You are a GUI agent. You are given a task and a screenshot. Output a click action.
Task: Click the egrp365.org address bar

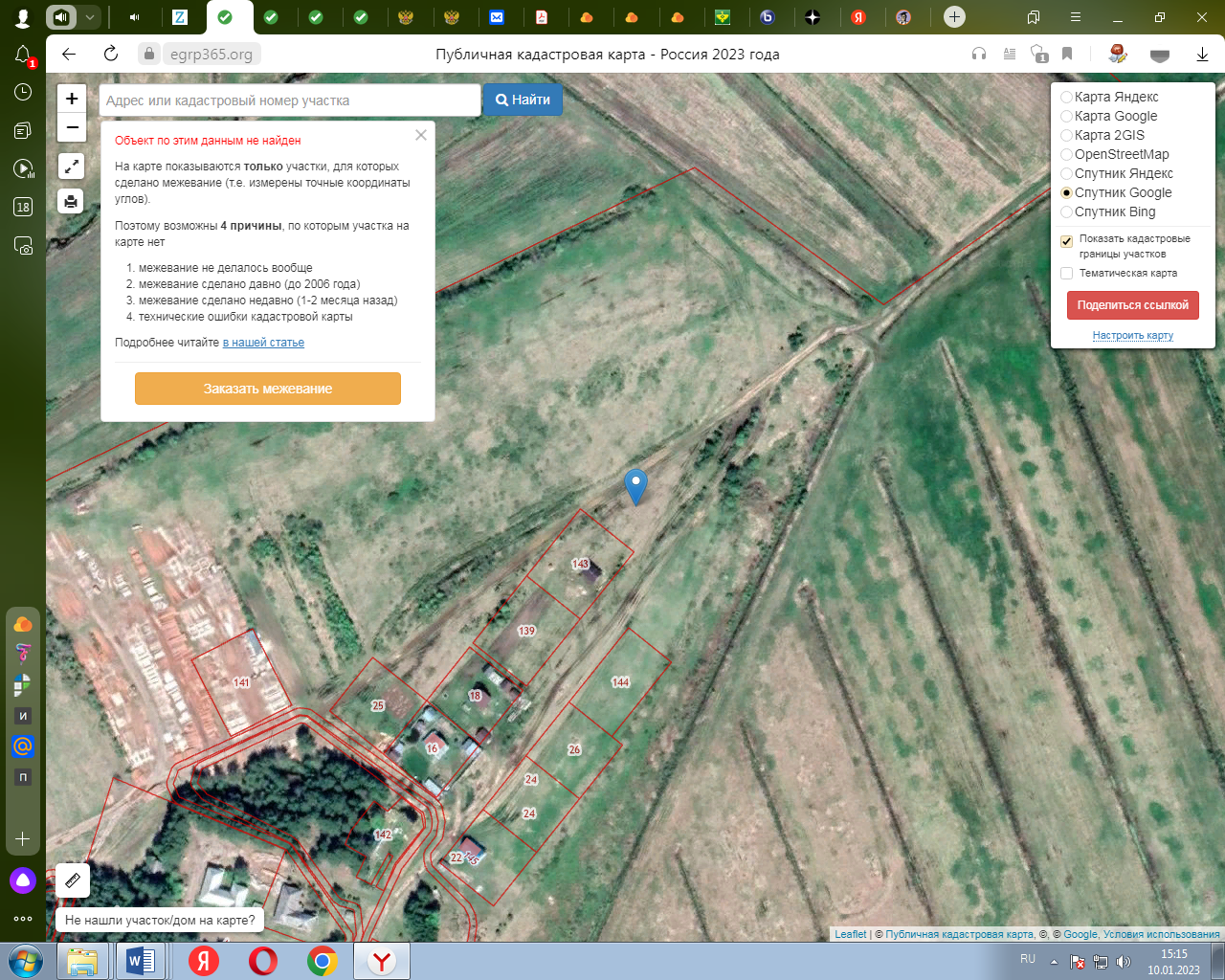coord(212,55)
